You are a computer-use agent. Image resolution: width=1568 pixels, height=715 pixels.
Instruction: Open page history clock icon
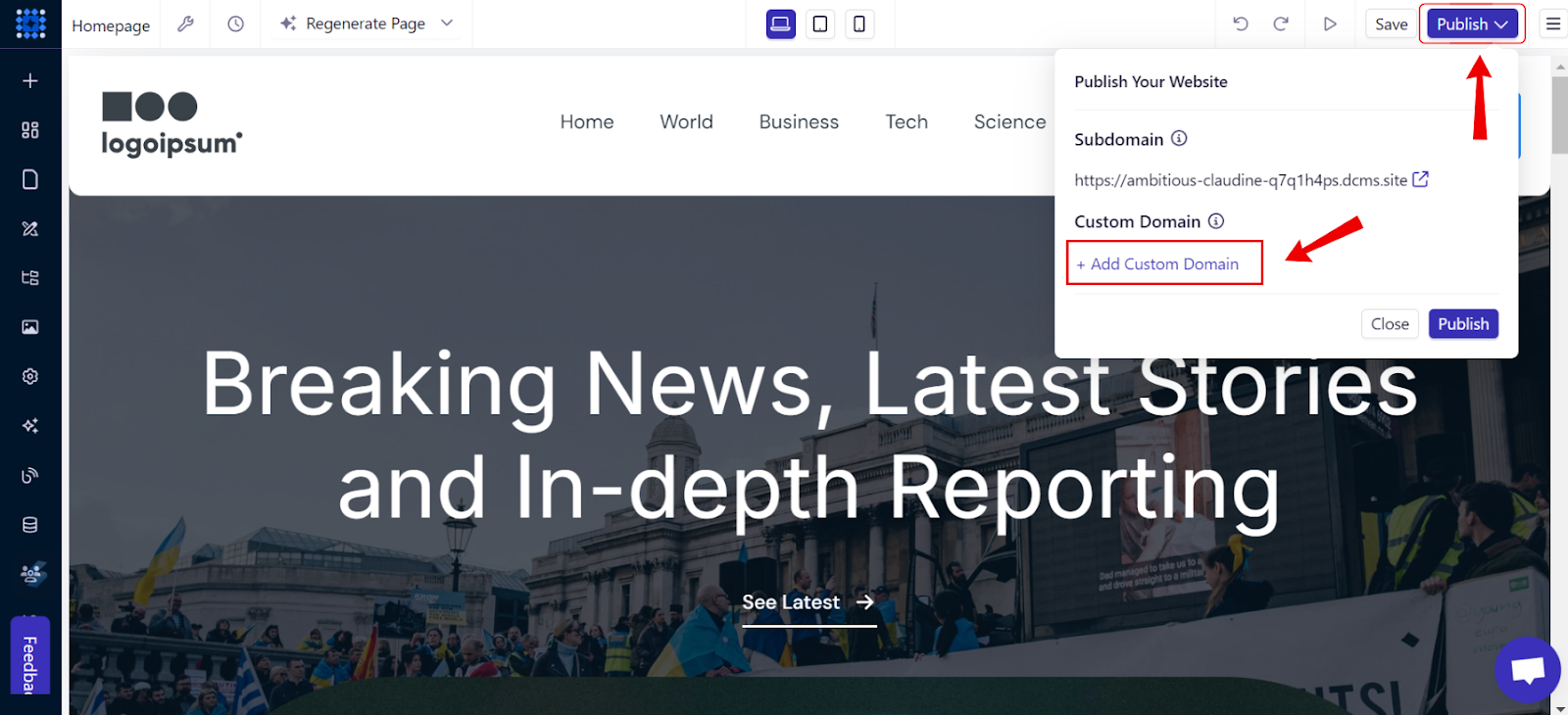coord(235,24)
